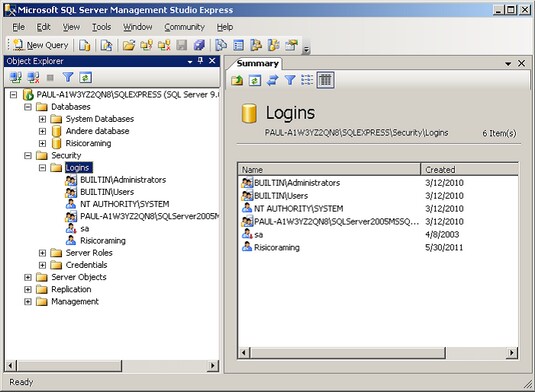Open the Edit menu

(43, 27)
